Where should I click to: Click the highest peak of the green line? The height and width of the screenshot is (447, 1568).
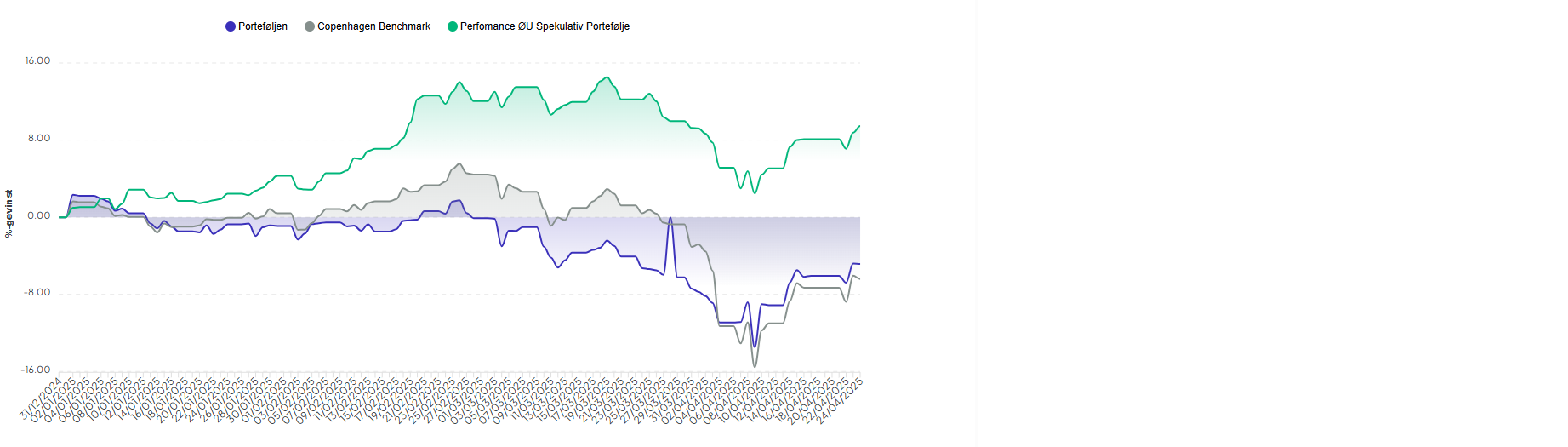tap(607, 78)
